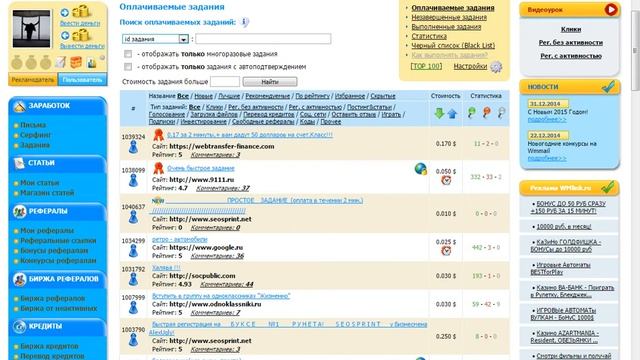Open the Письма link in the sidebar

click(x=33, y=125)
